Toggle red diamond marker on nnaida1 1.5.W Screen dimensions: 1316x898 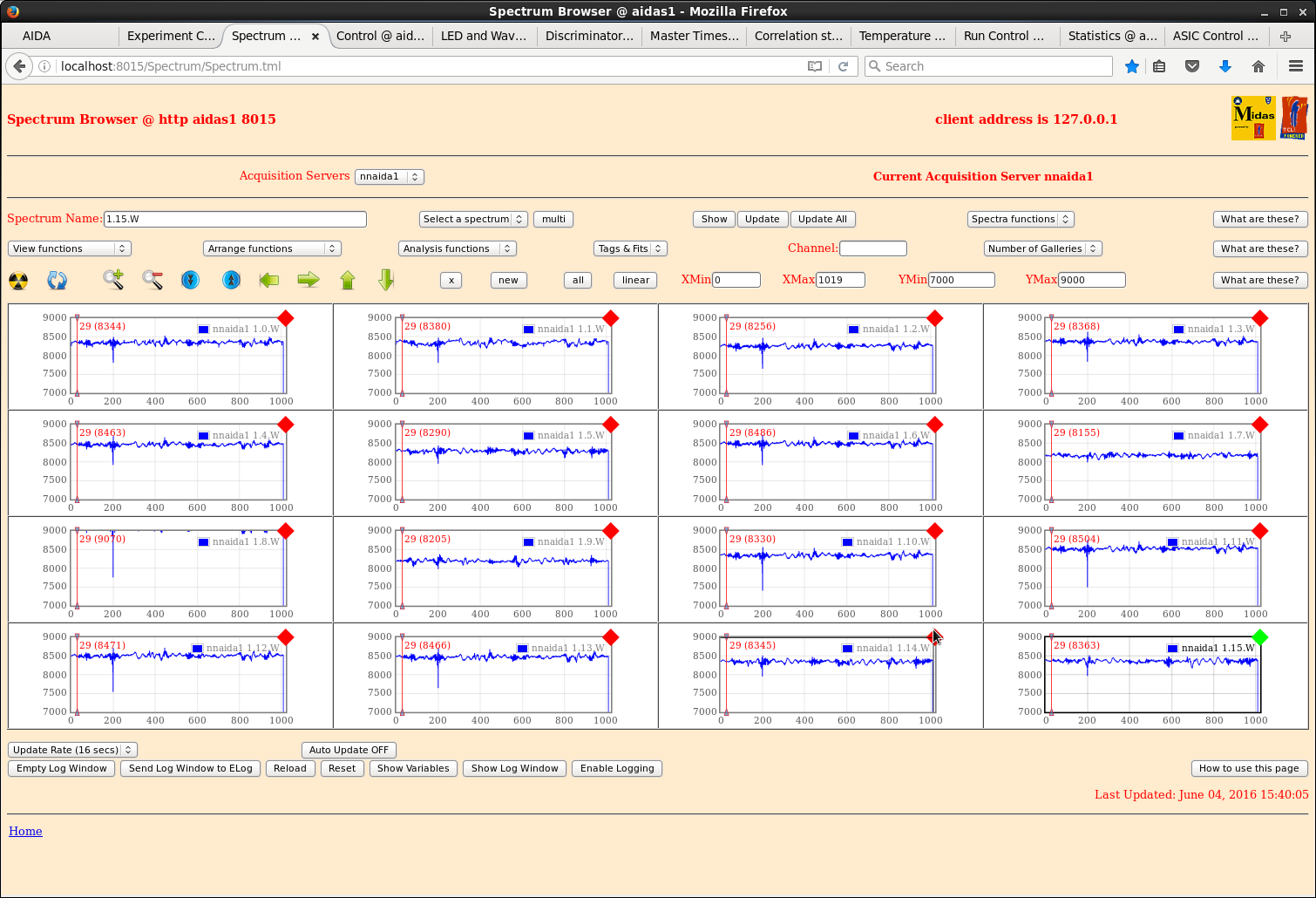[x=611, y=425]
